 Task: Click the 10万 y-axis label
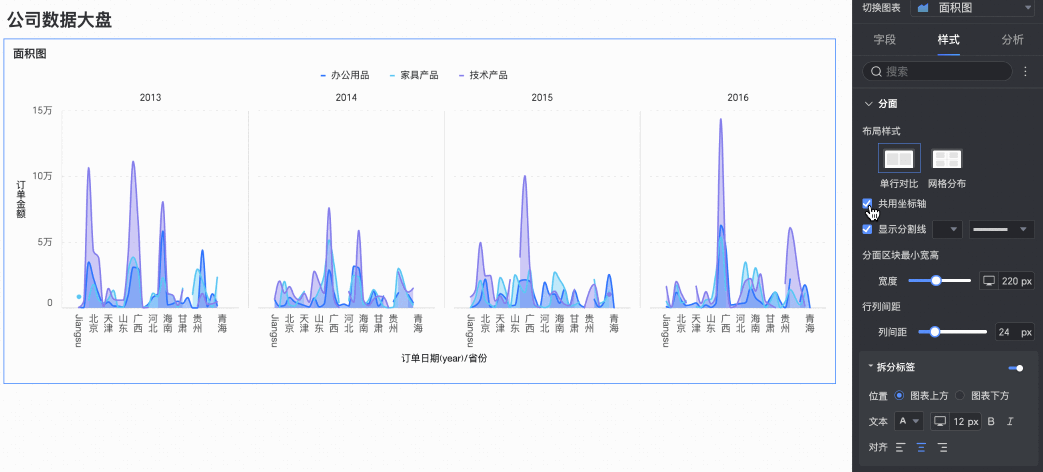[42, 176]
